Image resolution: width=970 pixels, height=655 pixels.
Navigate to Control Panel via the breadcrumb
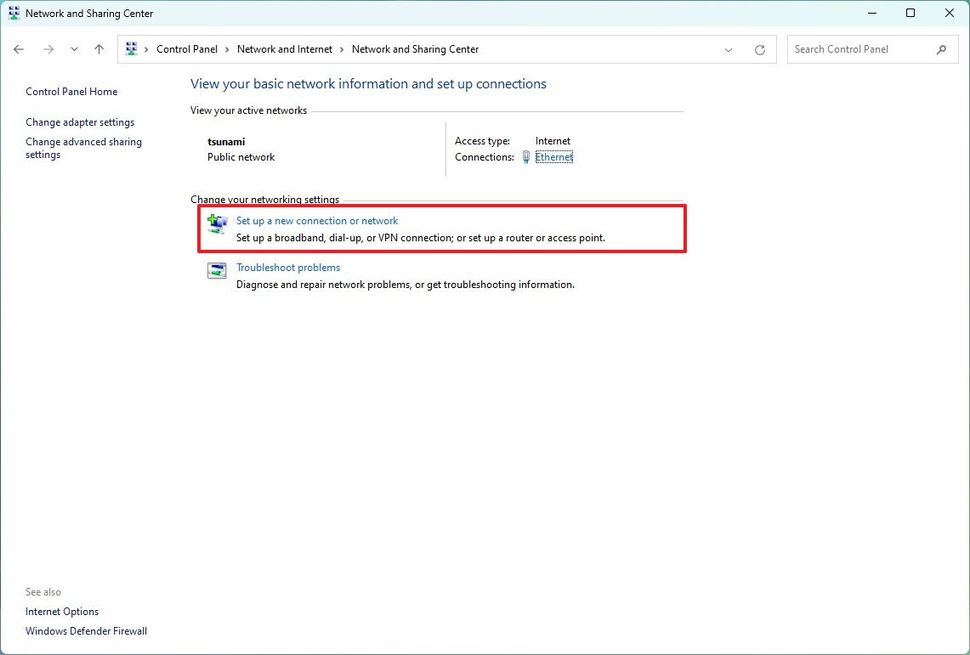click(186, 48)
